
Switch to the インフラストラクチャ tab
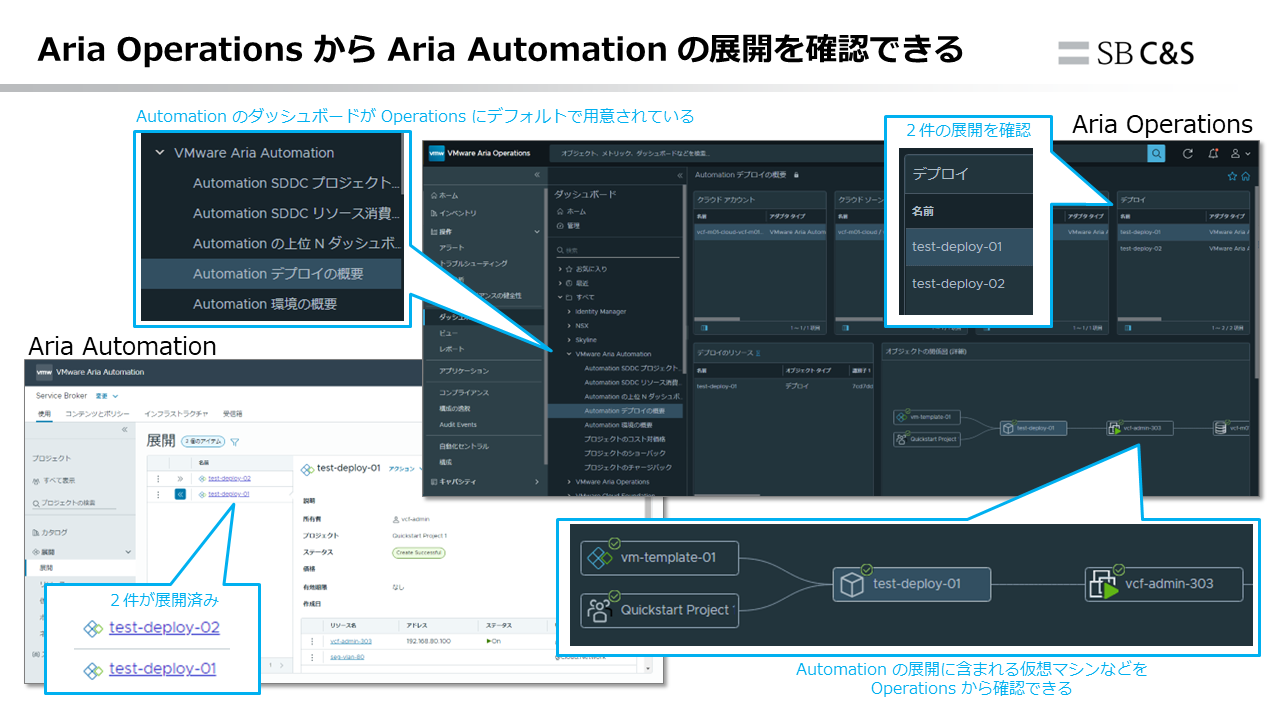[176, 413]
